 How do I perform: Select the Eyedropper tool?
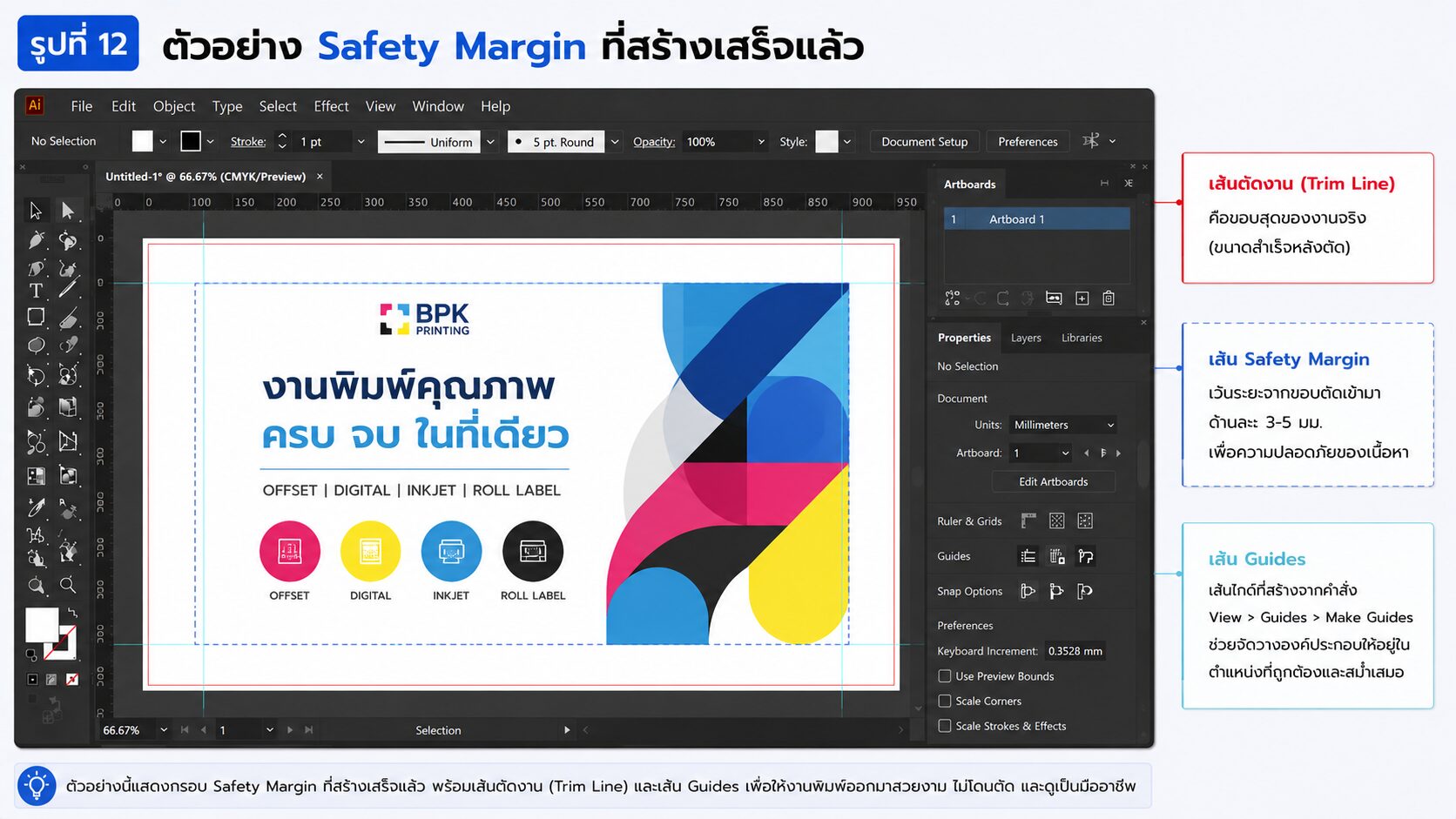click(36, 507)
